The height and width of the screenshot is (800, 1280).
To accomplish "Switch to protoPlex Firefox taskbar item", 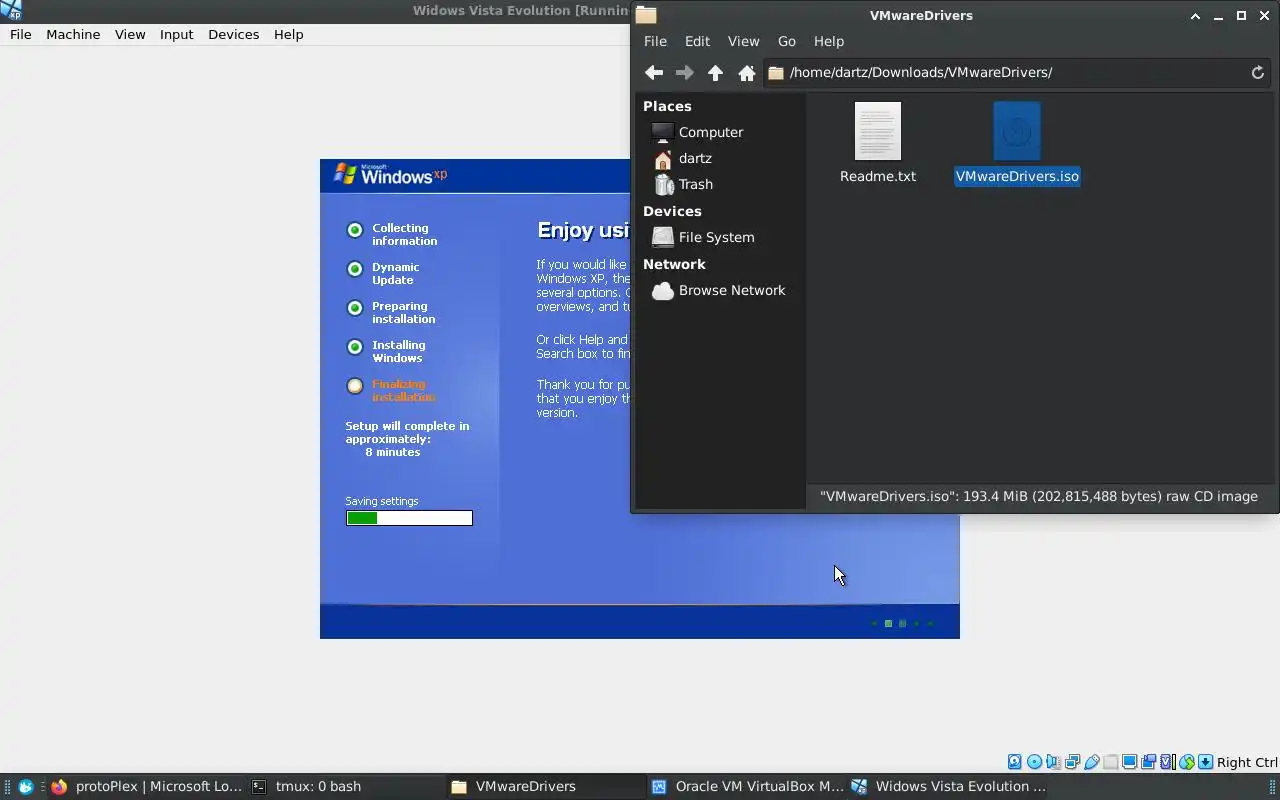I will click(145, 786).
